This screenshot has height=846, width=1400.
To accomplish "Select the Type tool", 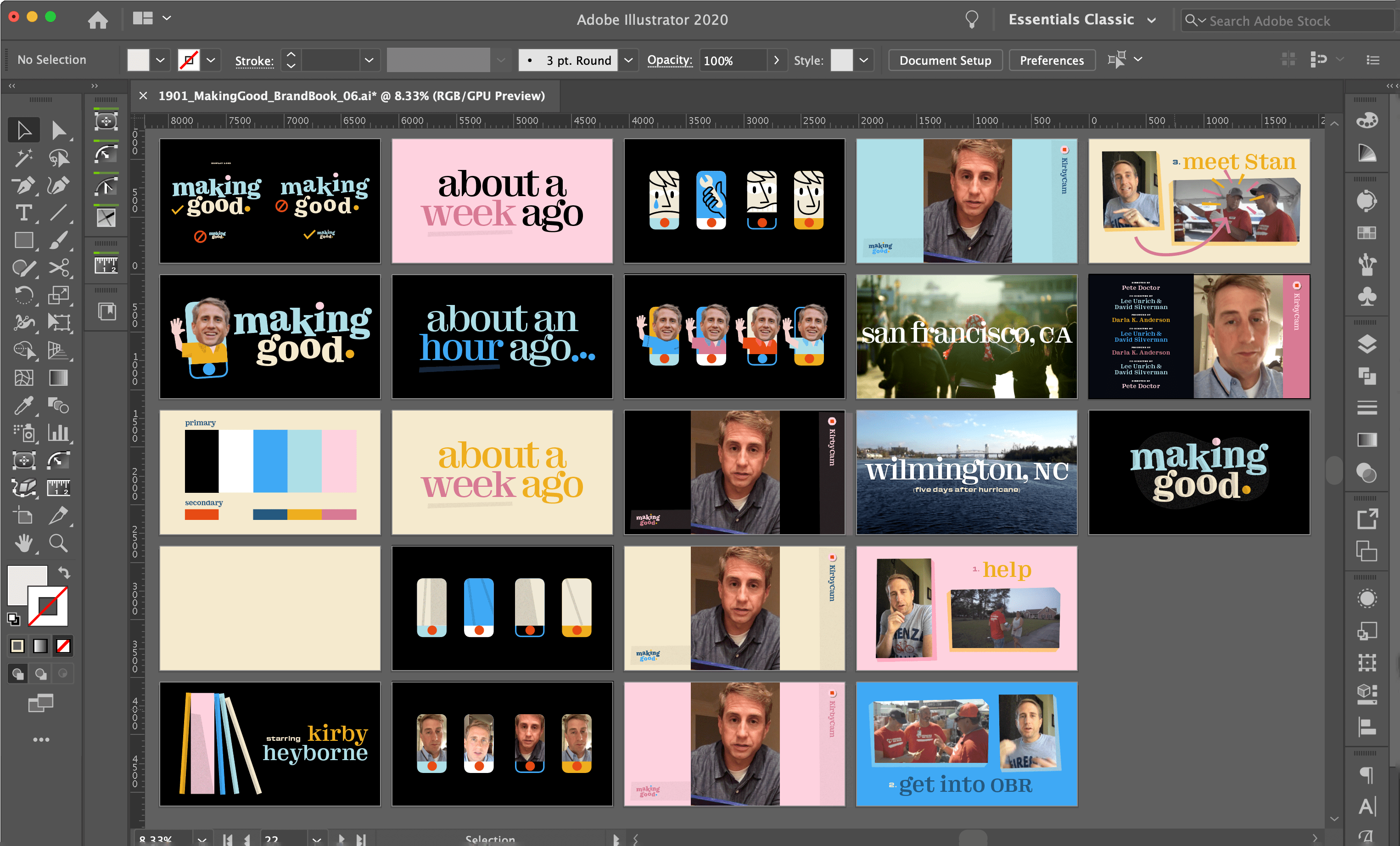I will click(x=23, y=213).
